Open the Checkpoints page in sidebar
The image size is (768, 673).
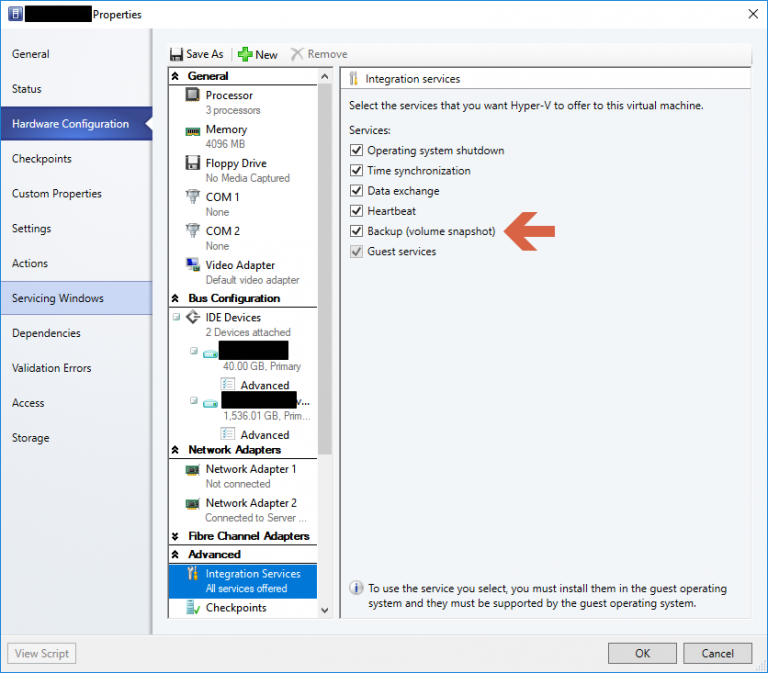pos(76,159)
